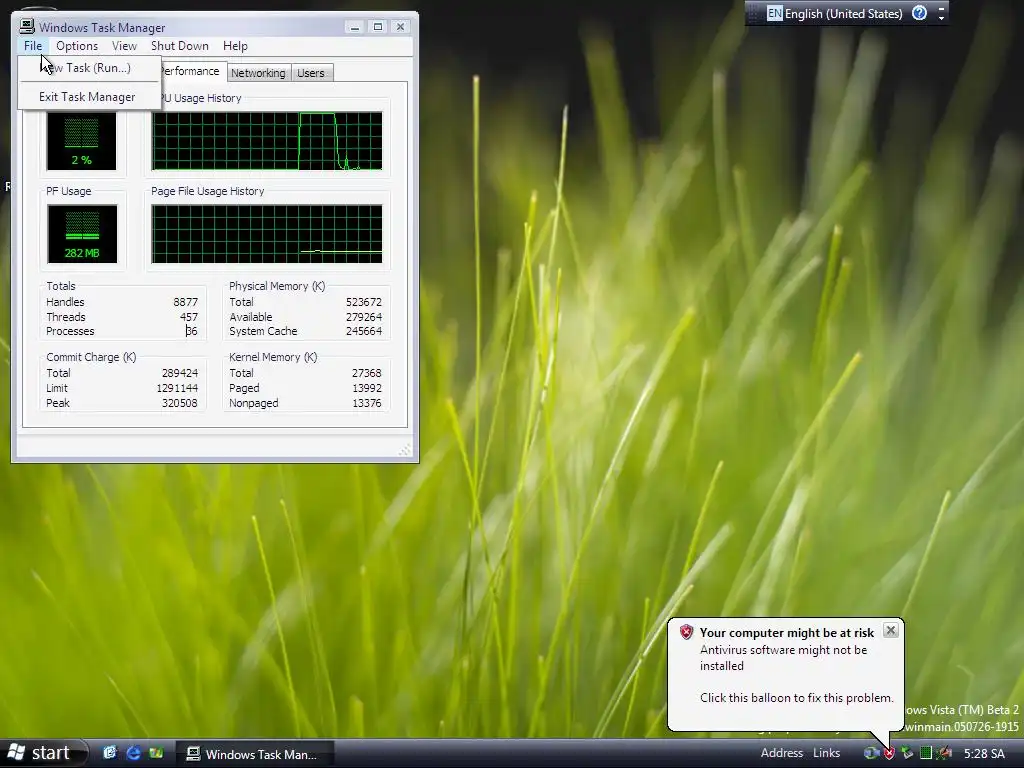Click the Commit Charge Total value 289424

point(180,373)
